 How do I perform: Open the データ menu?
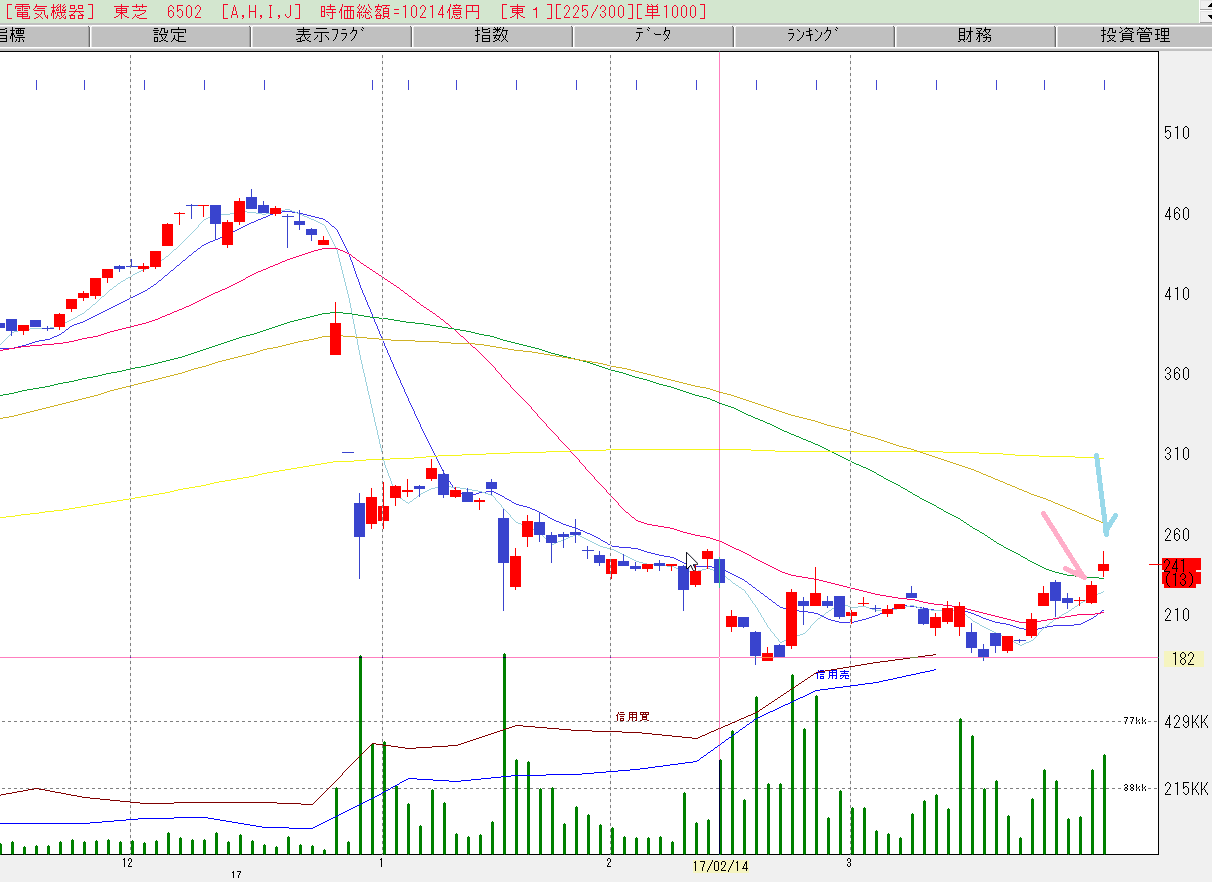point(653,36)
